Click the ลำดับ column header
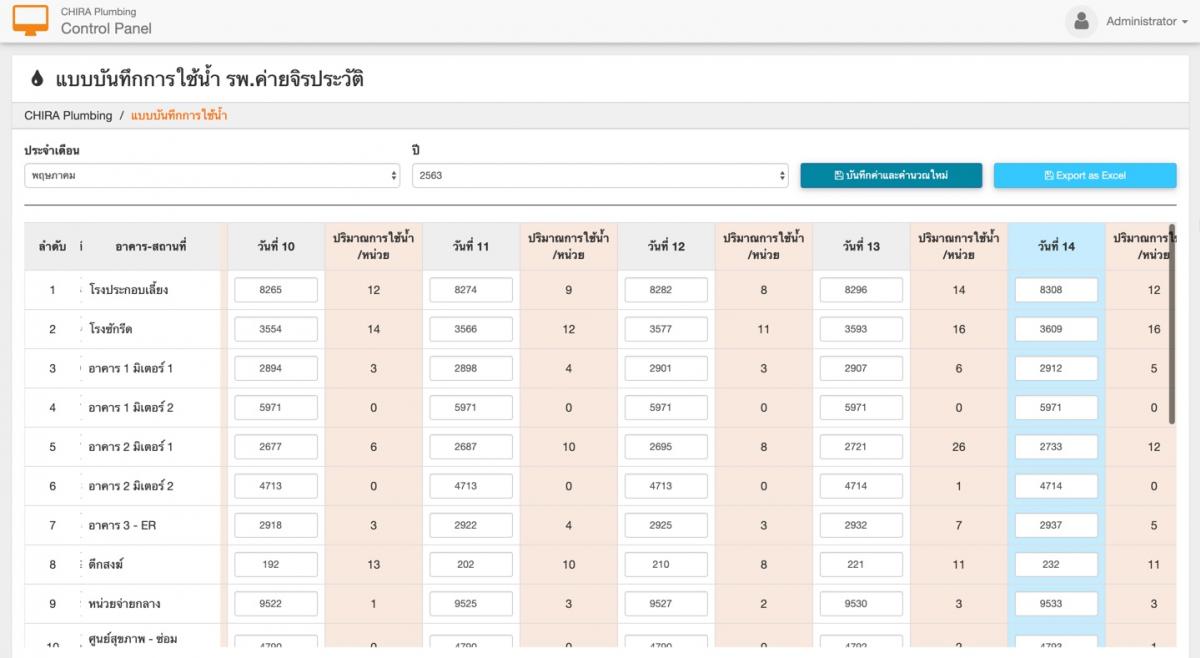Screen dimensions: 1200x658 click(x=52, y=246)
